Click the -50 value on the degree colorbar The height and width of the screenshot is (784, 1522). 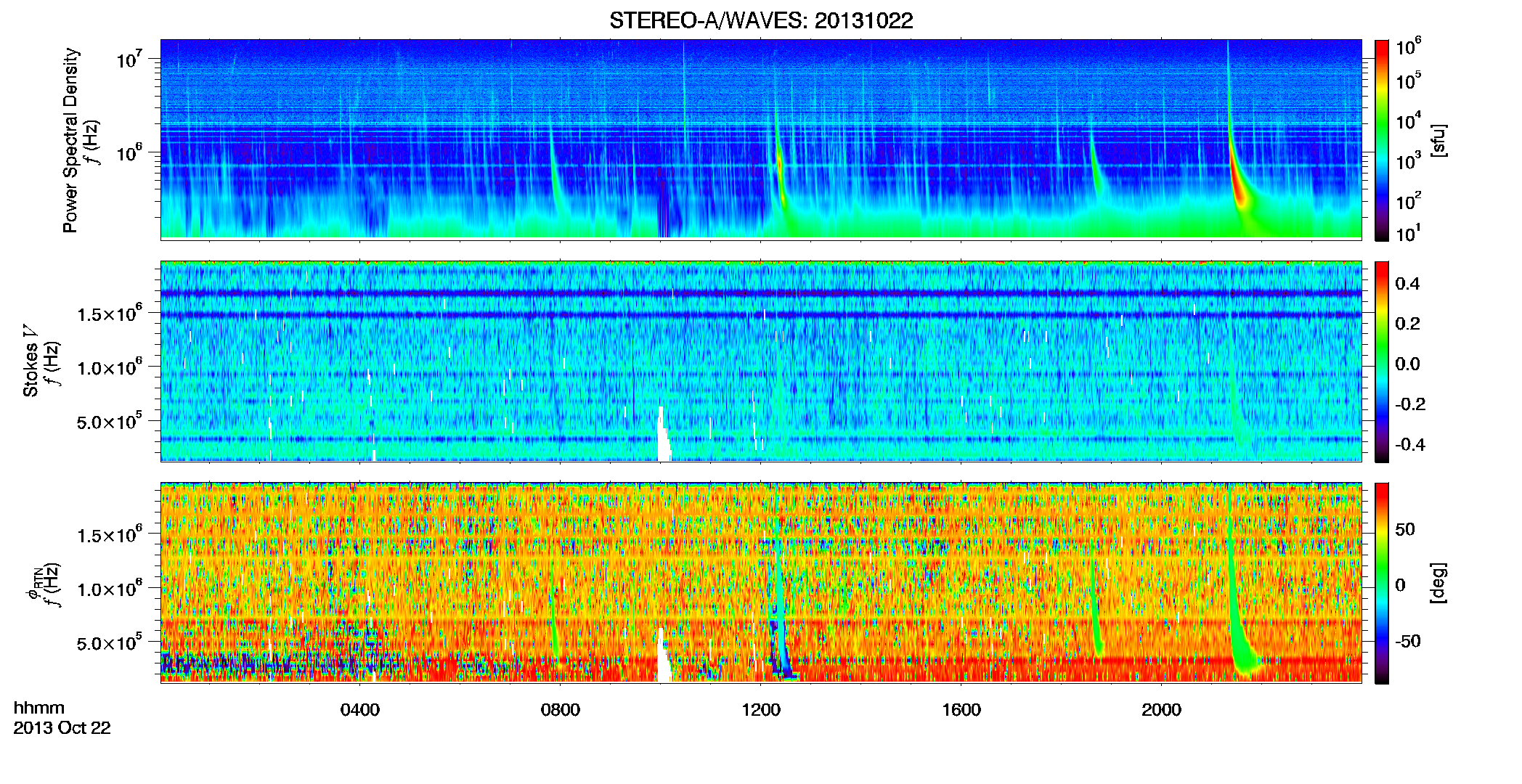(x=1408, y=641)
